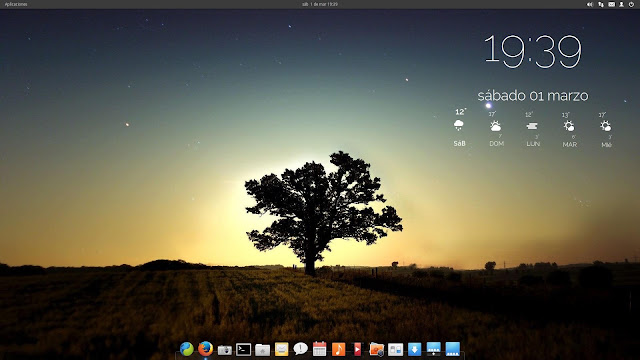Click the 19:39 desktop clock widget

533,51
